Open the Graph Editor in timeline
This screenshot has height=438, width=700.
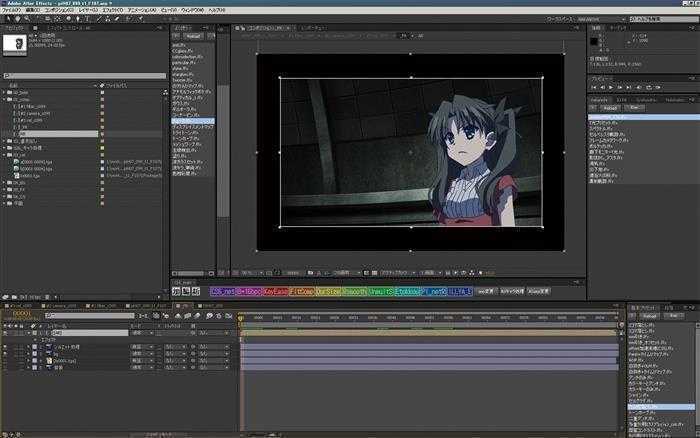tap(229, 316)
